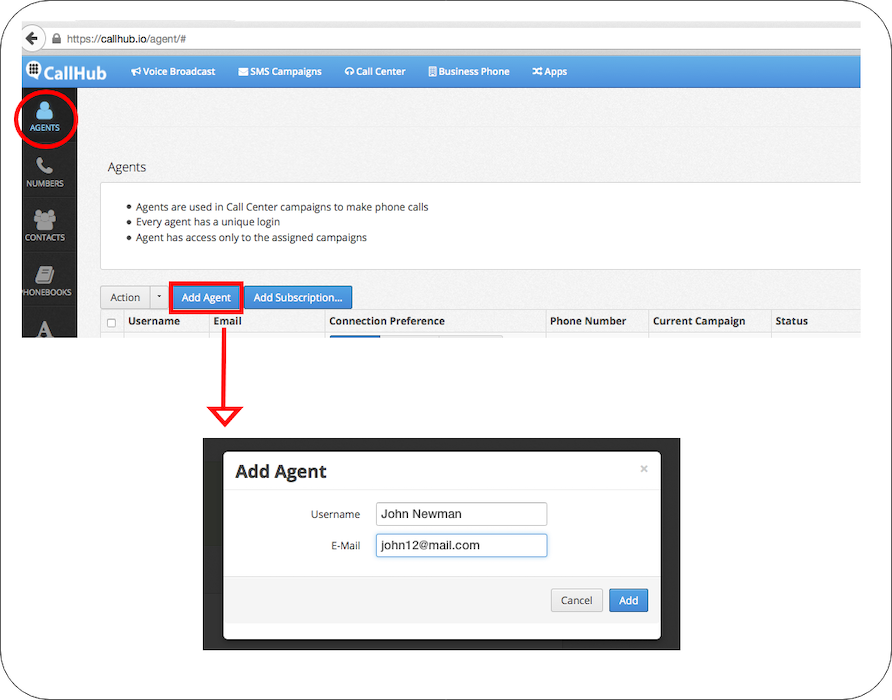The image size is (892, 700).
Task: Tick the select-all checkbox in table header
Action: [112, 323]
